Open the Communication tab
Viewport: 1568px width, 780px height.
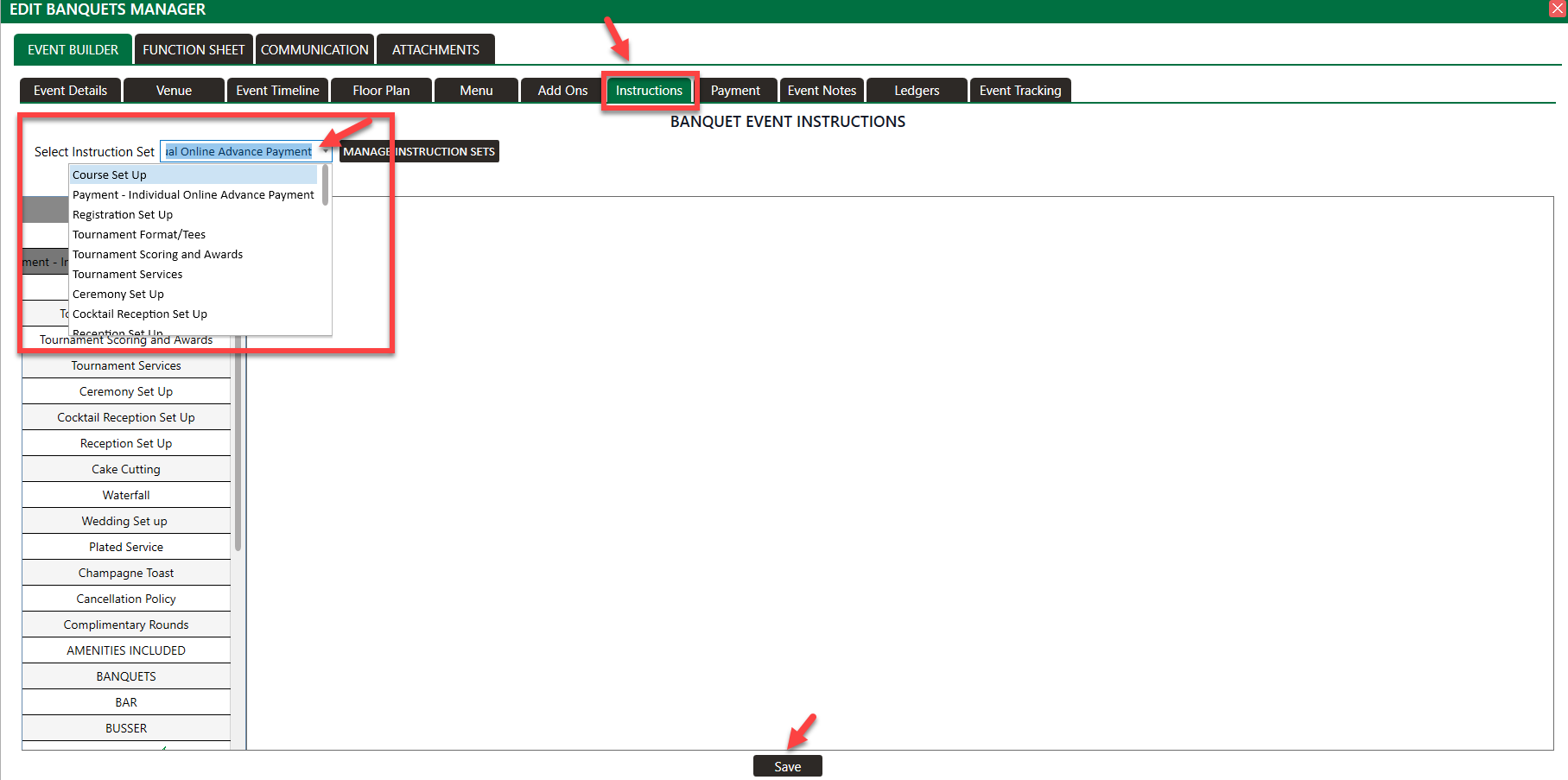pos(314,50)
